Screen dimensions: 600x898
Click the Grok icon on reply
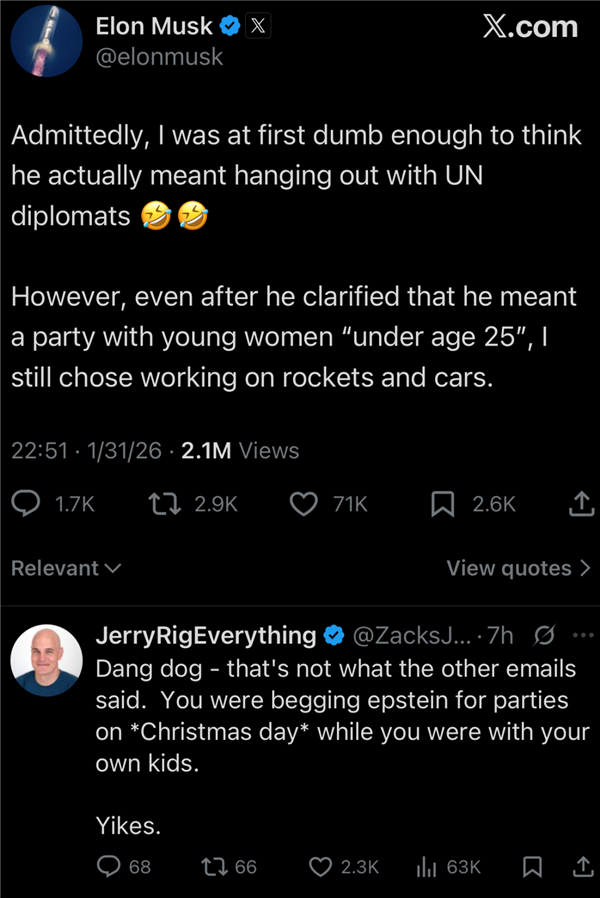click(546, 635)
